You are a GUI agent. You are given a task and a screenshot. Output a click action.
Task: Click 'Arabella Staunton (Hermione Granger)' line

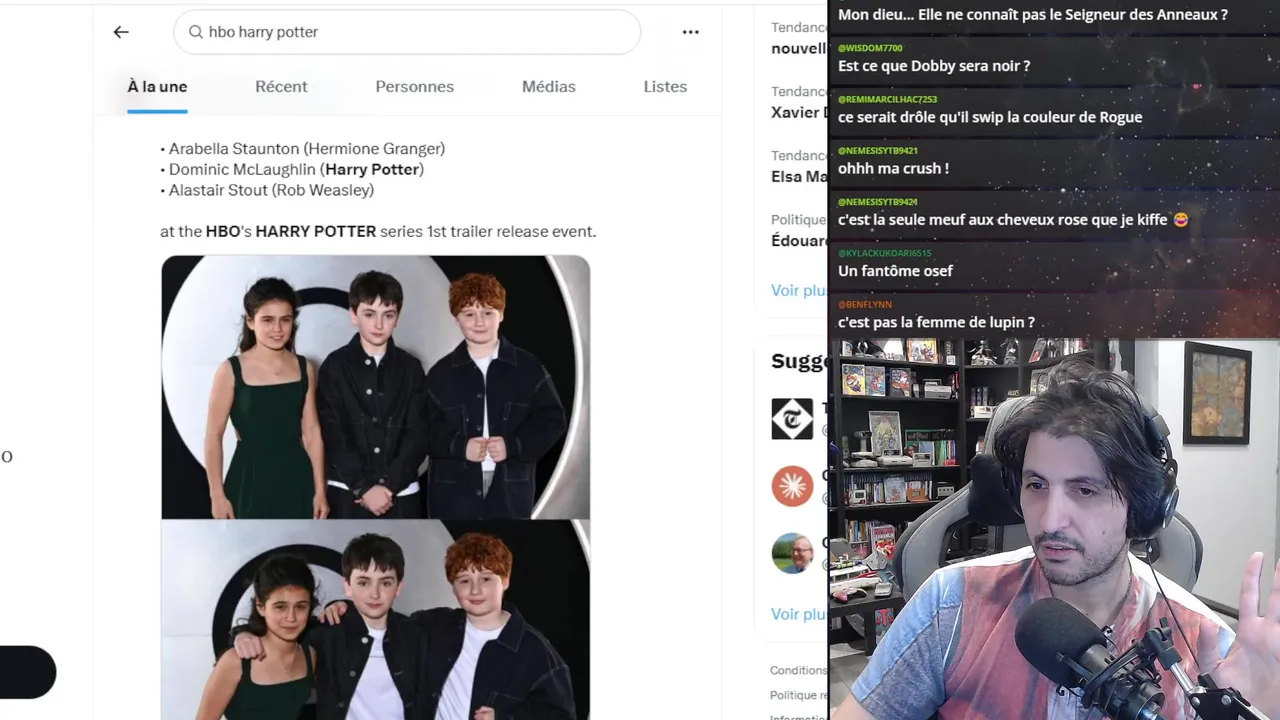pos(303,149)
